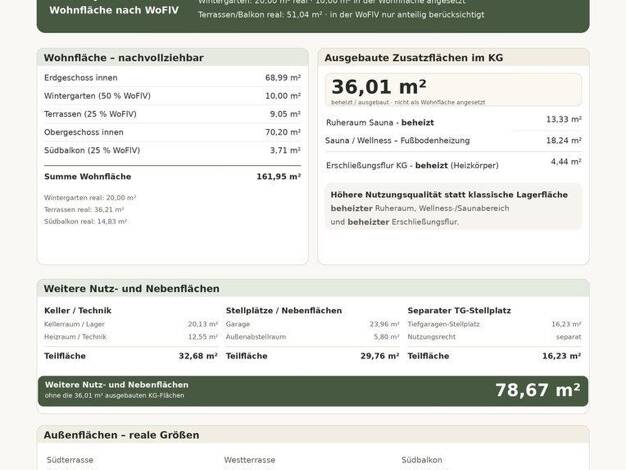This screenshot has height=470, width=626.
Task: Select the 'Wohnfläche – nachvollziehbar' heading
Action: [124, 58]
